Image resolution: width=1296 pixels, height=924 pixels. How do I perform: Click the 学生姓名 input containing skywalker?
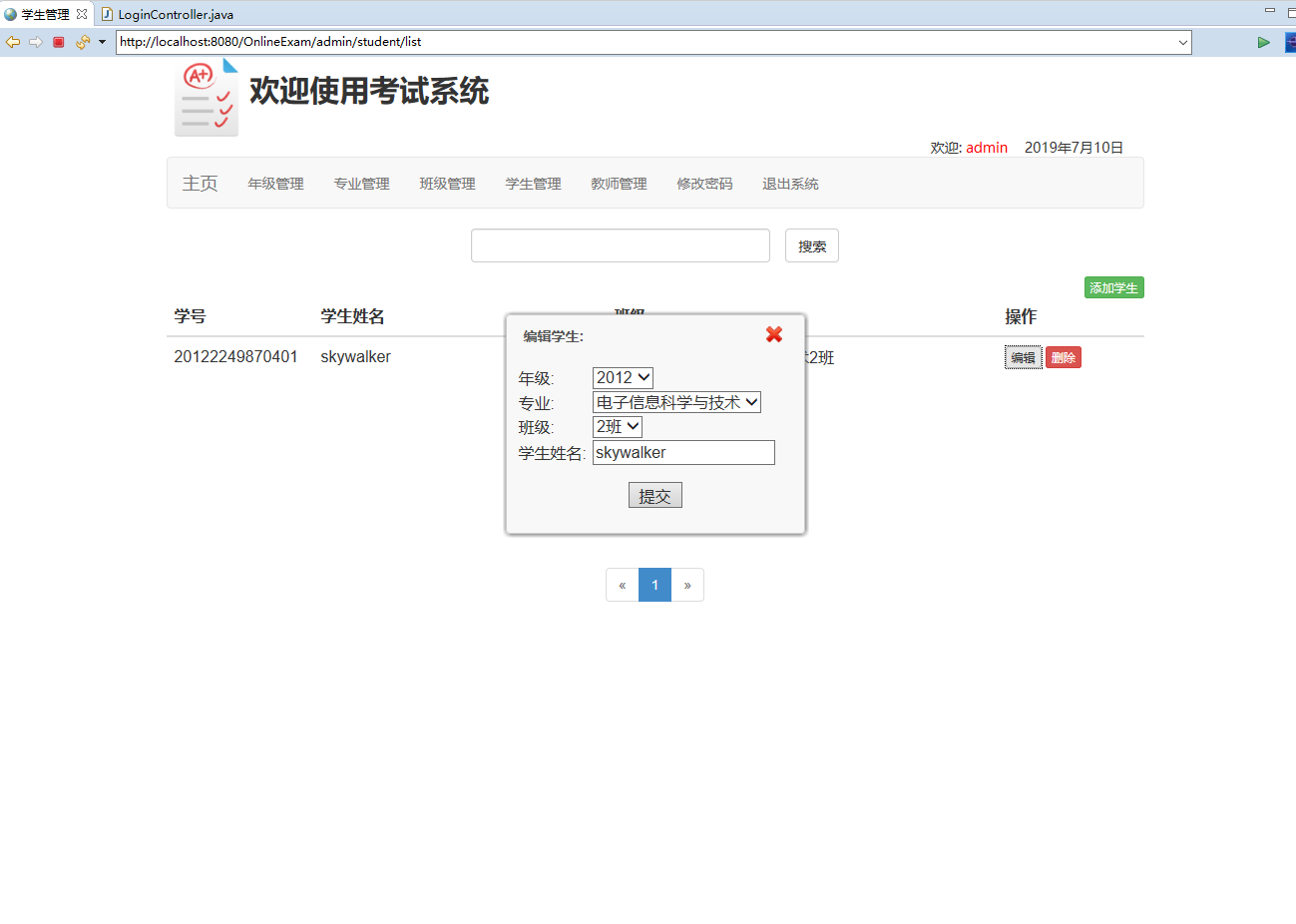(683, 452)
